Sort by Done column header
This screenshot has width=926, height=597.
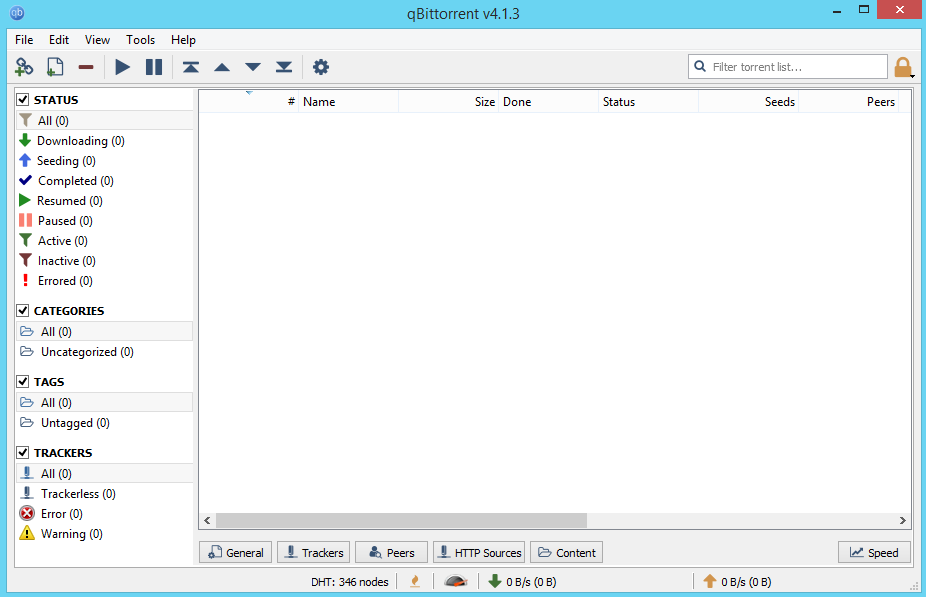(x=548, y=102)
